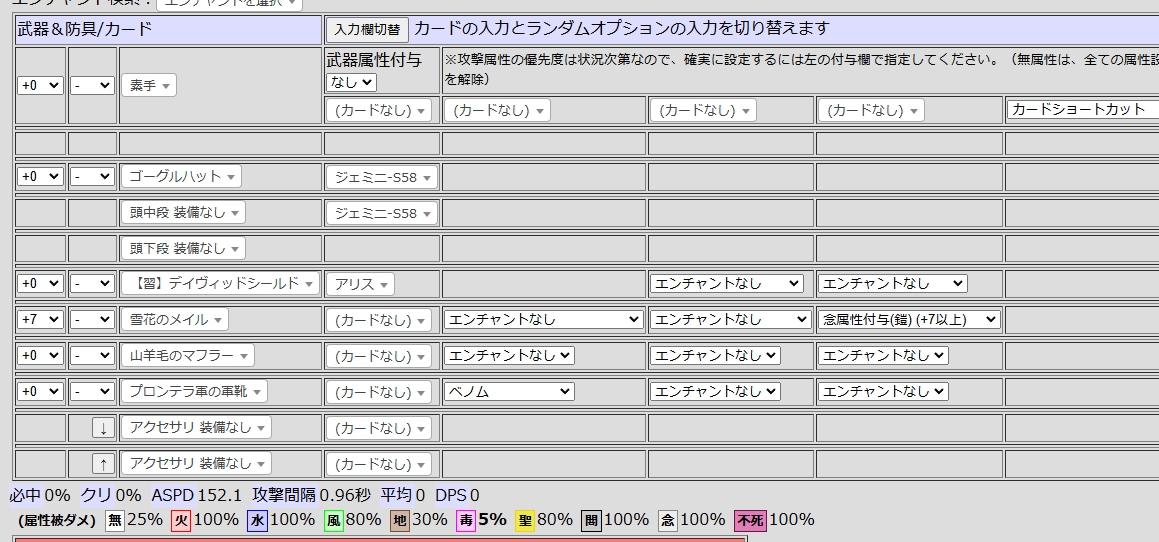1159x542 pixels.
Task: Open refine dropdown in プロンテラ軍の軍靴 row
Action: tap(41, 391)
